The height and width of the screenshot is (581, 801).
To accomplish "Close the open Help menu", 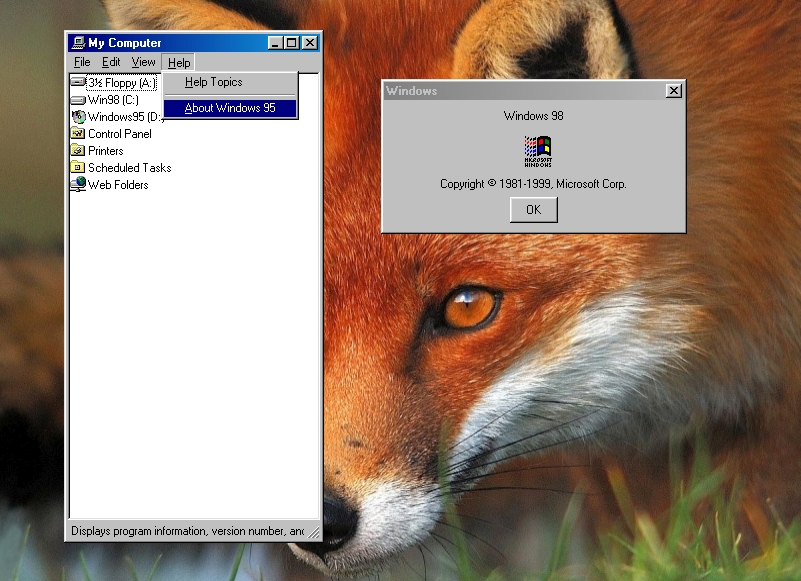I will point(179,62).
